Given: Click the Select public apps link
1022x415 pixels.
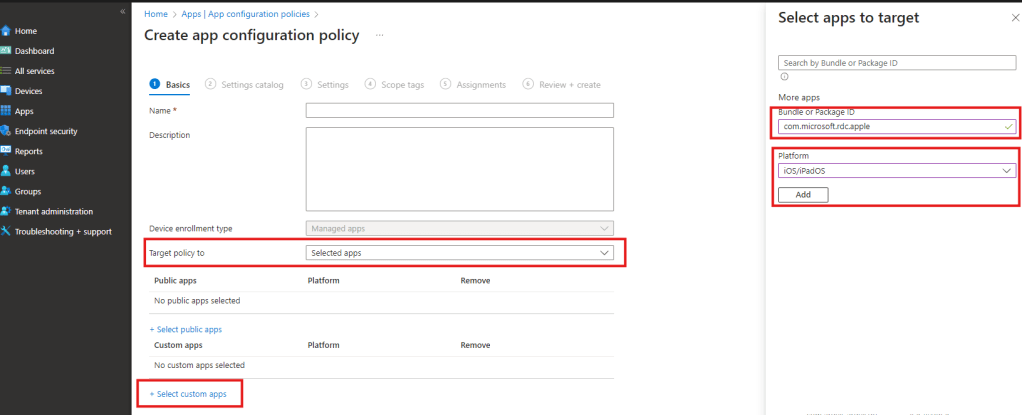Looking at the screenshot, I should point(186,329).
